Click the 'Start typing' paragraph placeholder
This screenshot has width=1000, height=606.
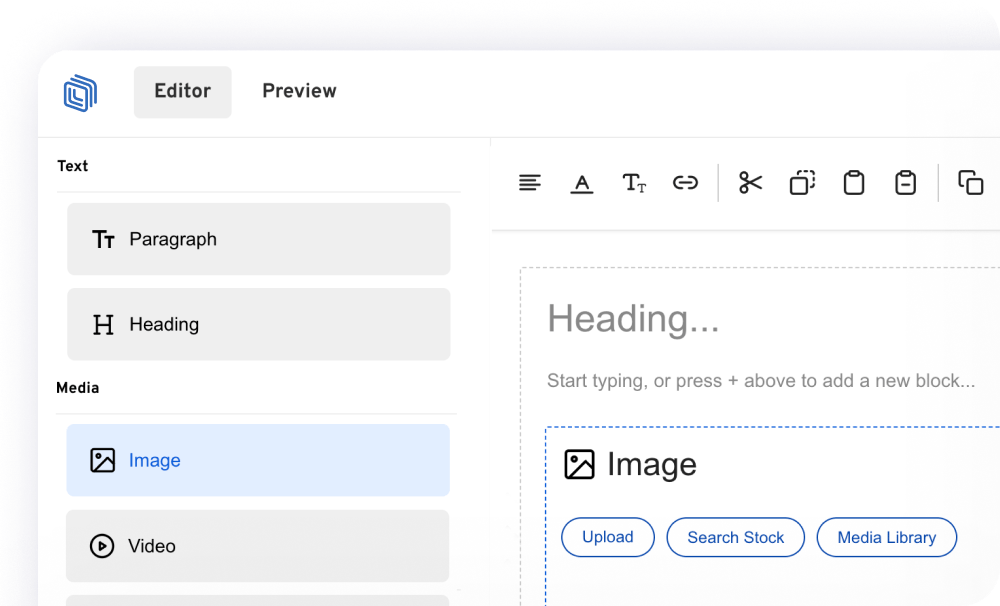[x=761, y=381]
